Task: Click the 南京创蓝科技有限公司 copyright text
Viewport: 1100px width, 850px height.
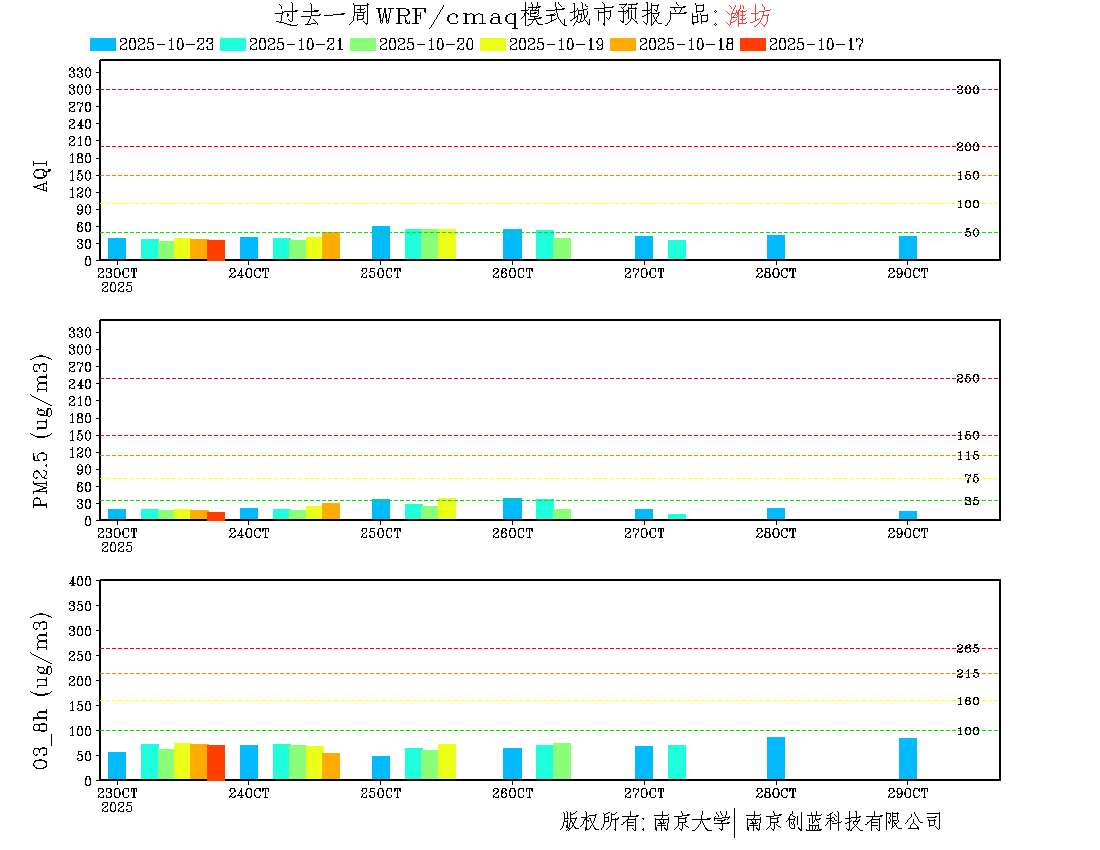Action: point(843,822)
